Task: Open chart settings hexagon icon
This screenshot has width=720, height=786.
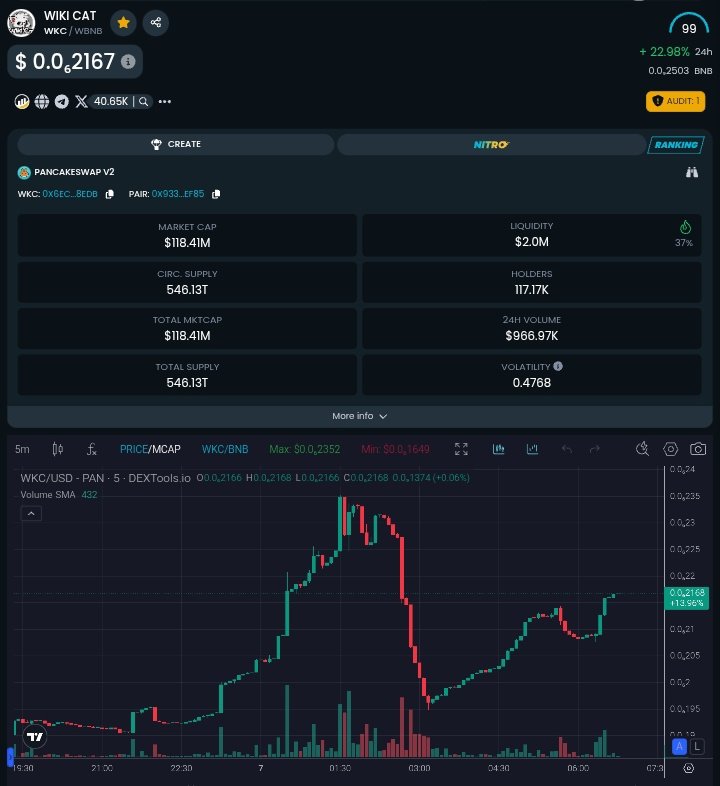Action: pyautogui.click(x=670, y=449)
